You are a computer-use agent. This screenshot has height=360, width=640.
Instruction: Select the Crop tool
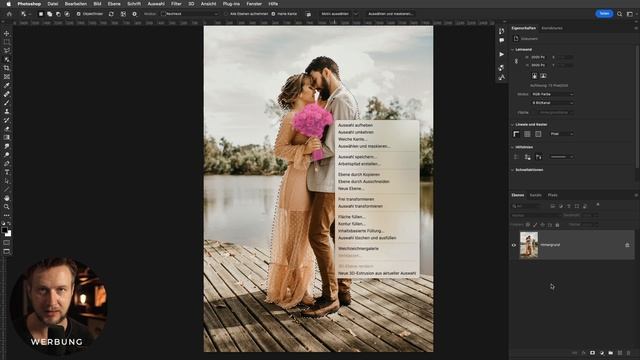pyautogui.click(x=7, y=68)
